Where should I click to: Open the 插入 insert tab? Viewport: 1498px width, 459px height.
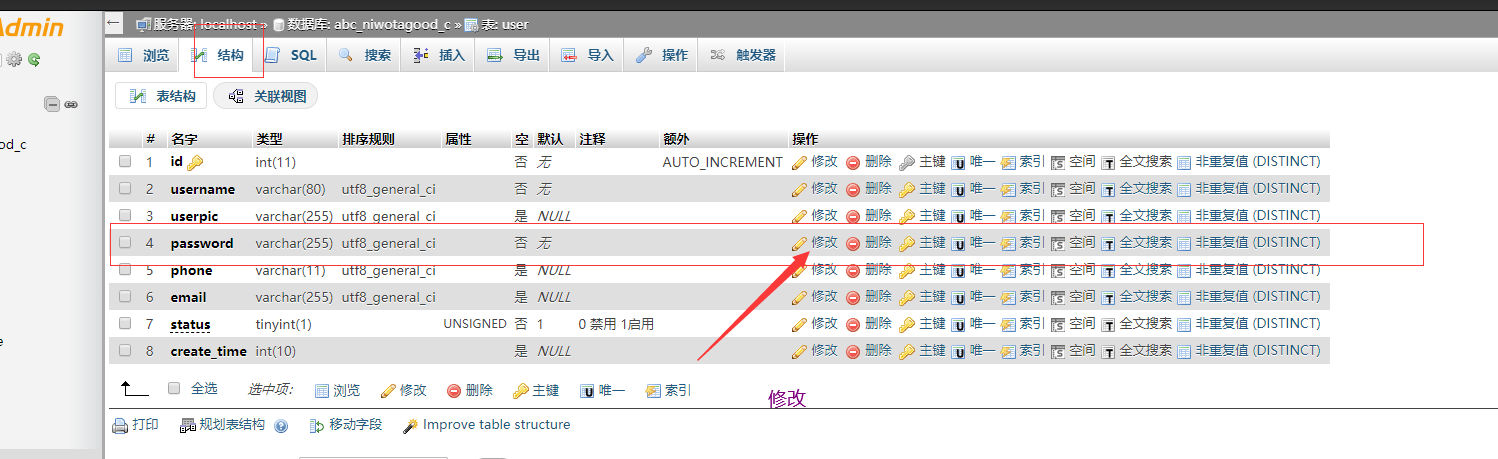[x=439, y=55]
